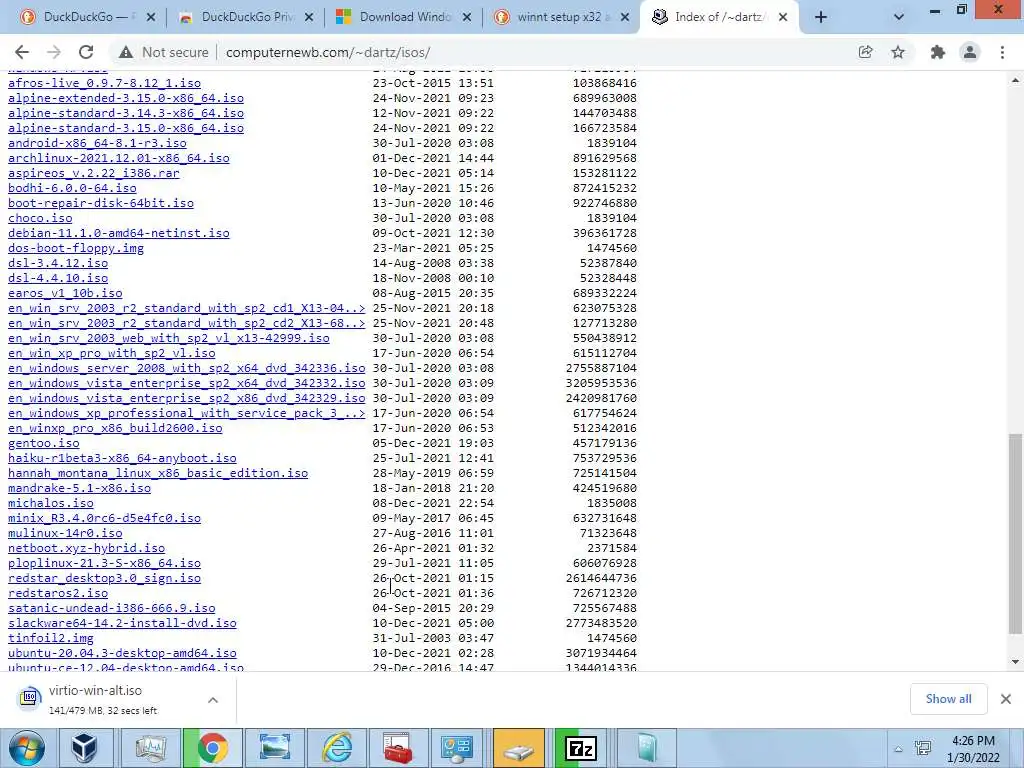1024x768 pixels.
Task: Open hannah_montana_linux_x86_basic_edition.iso
Action: [x=158, y=473]
